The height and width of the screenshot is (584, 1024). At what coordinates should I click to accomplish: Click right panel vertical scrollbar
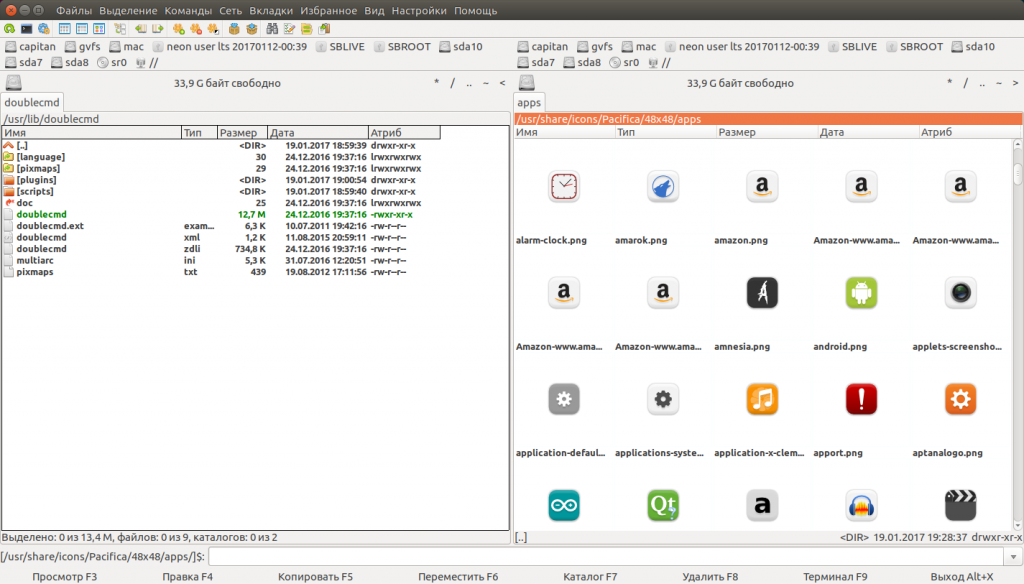(1017, 334)
